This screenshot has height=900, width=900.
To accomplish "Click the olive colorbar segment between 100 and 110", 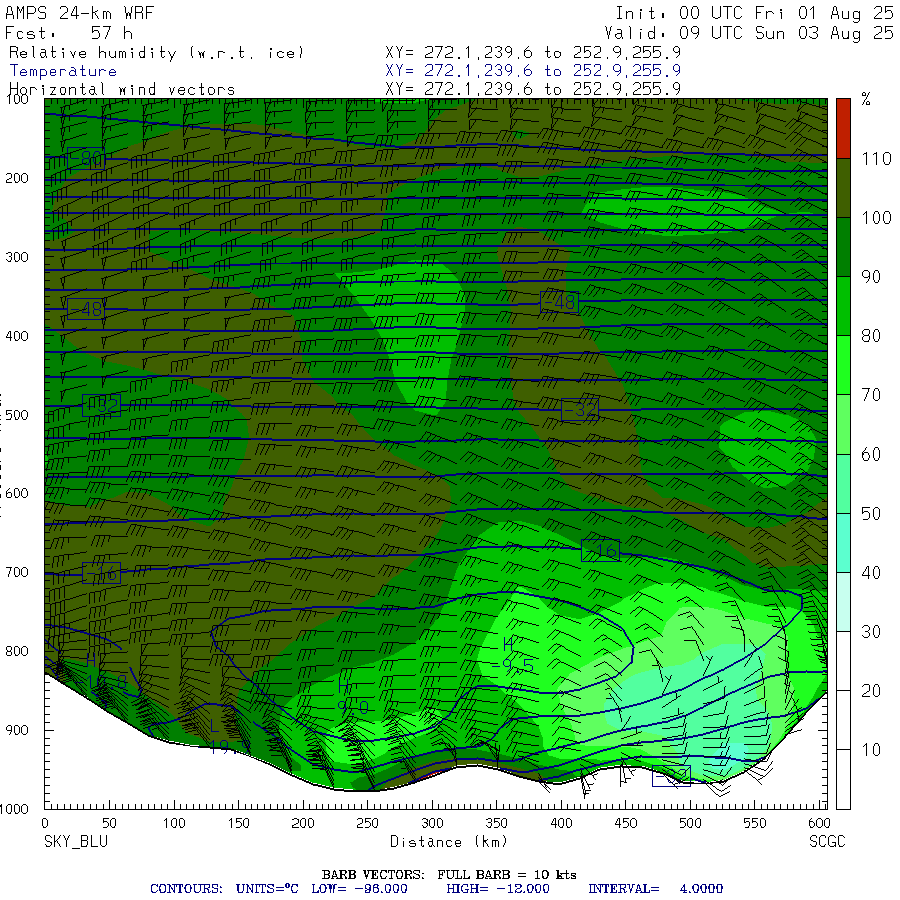I will pos(843,188).
